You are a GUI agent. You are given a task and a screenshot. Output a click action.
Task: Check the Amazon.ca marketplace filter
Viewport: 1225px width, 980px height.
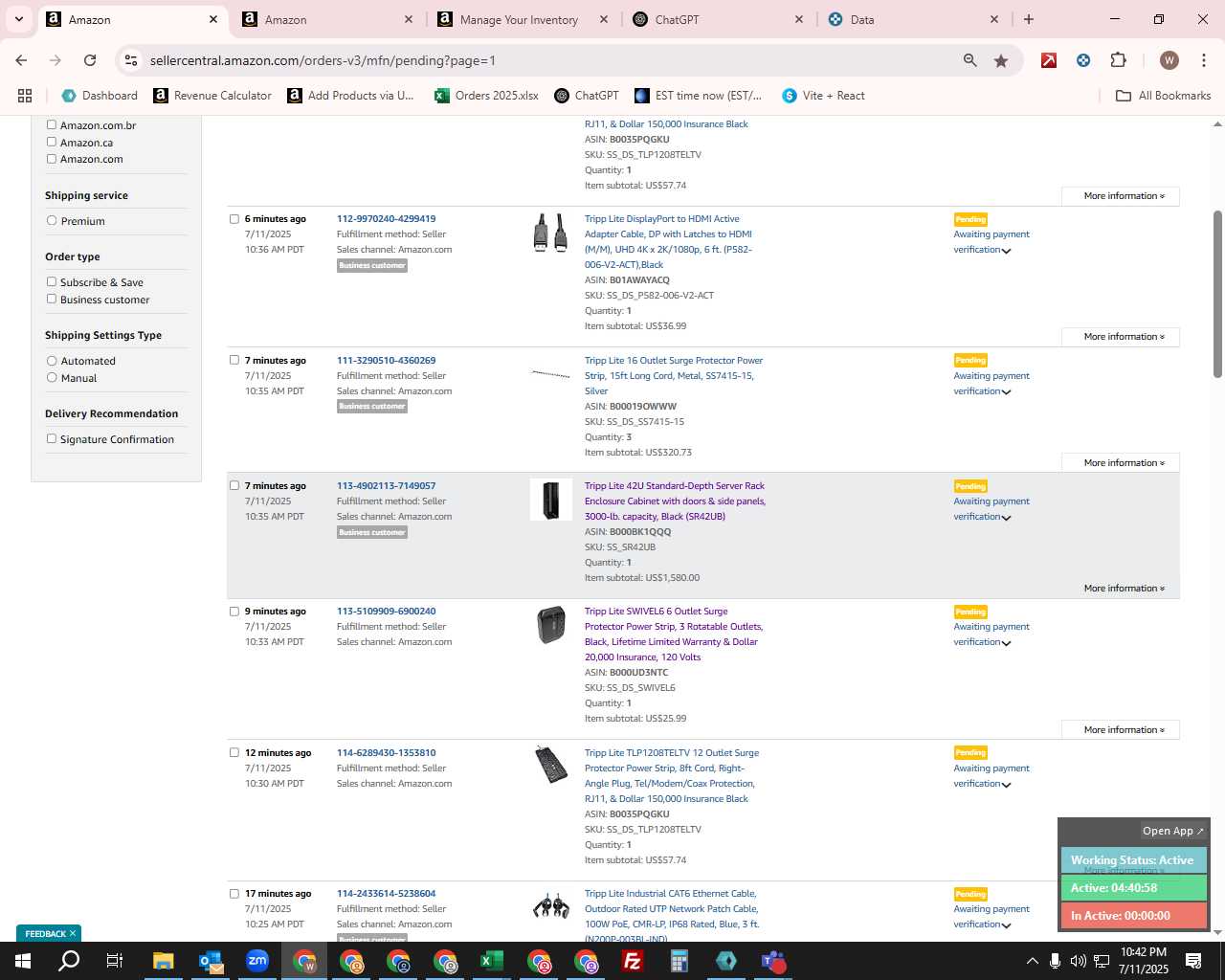52,142
